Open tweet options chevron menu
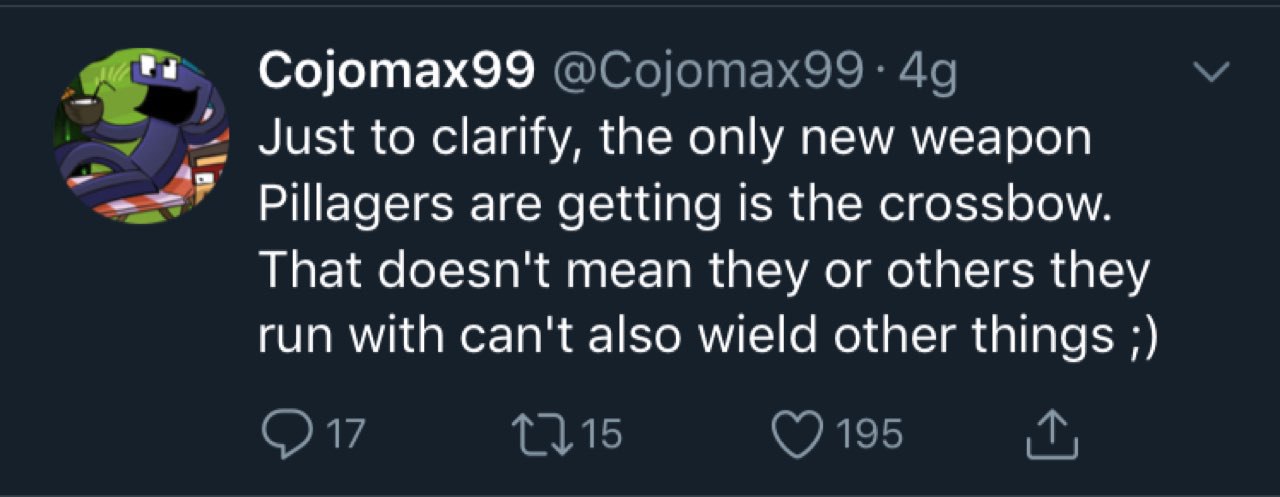Viewport: 1280px width, 497px height. point(1212,72)
